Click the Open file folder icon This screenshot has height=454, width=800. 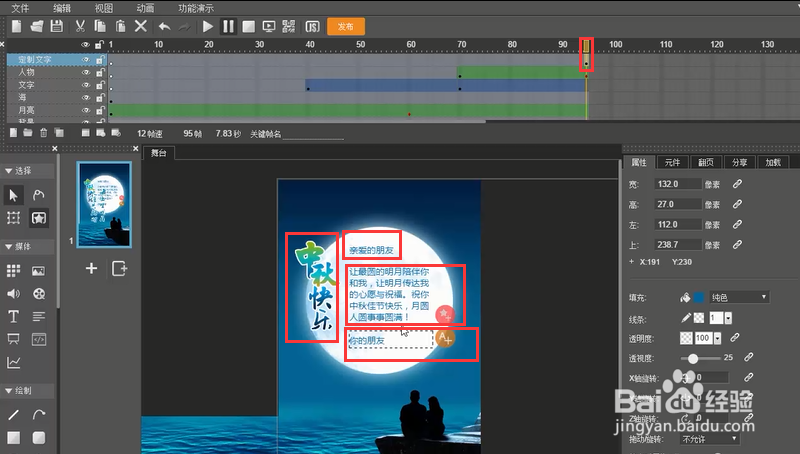[37, 26]
